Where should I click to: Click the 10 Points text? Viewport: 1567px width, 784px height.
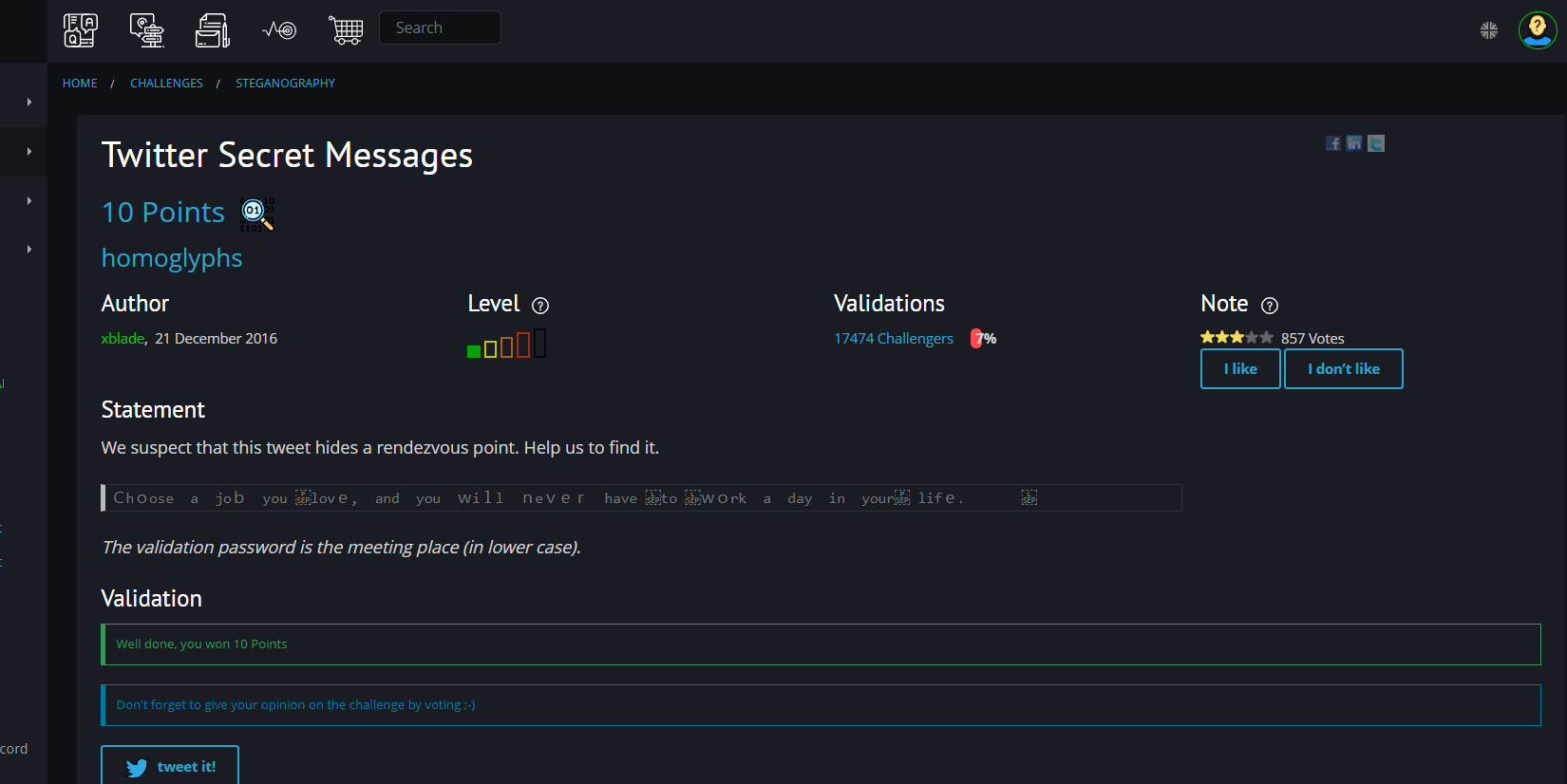click(x=163, y=213)
